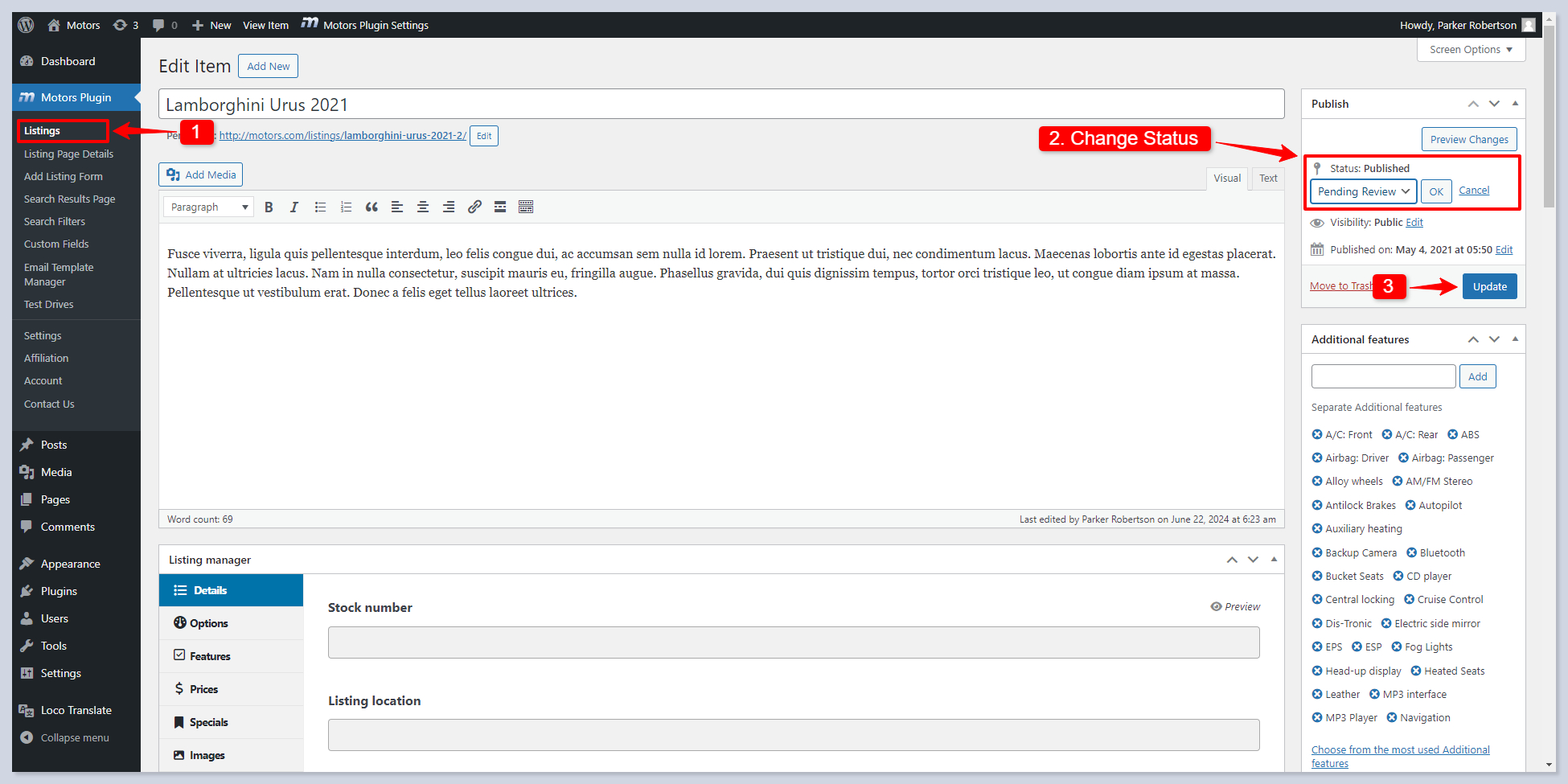Expand Screen Options panel
Screen dimensions: 1568x784
1471,50
